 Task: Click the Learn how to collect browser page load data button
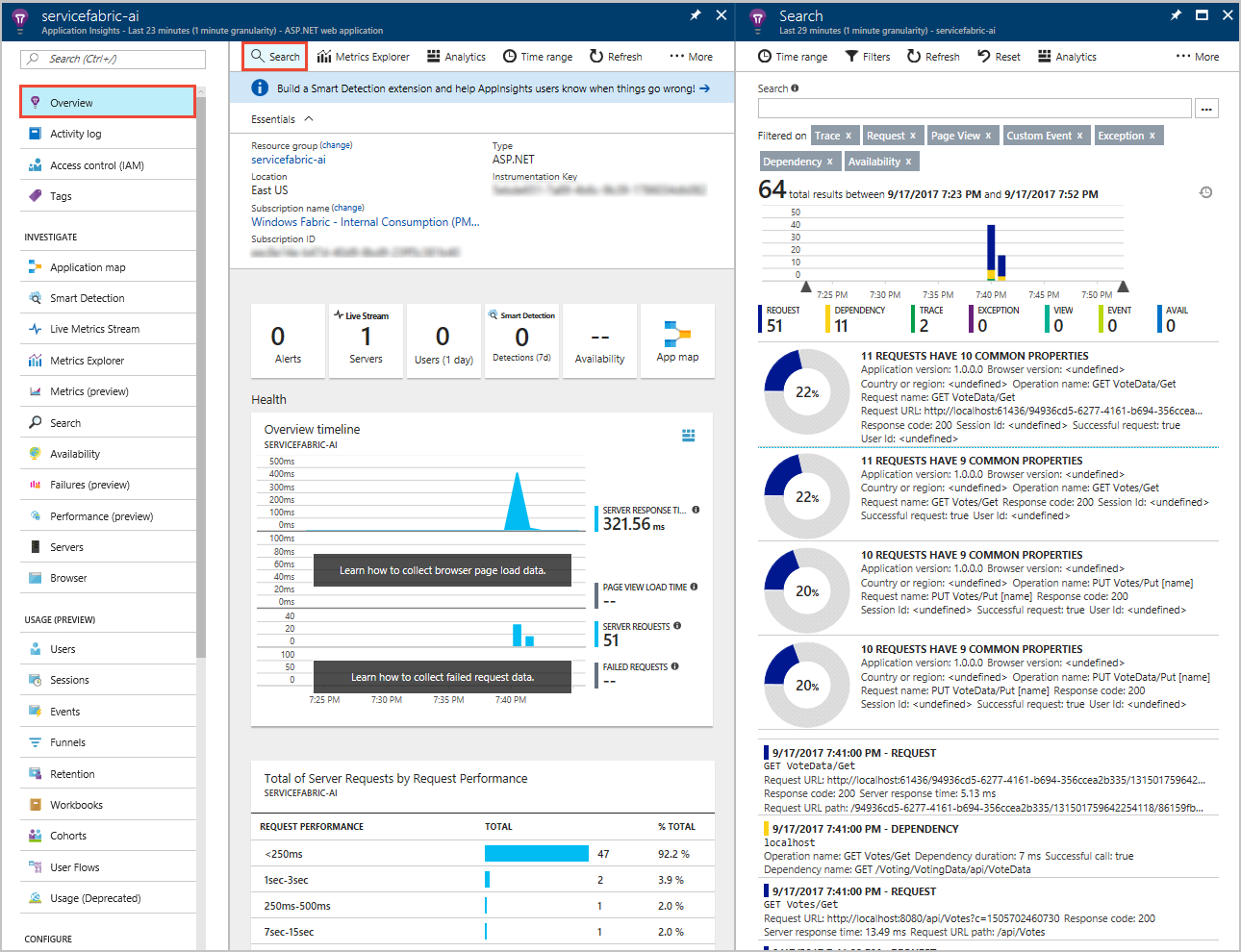443,570
